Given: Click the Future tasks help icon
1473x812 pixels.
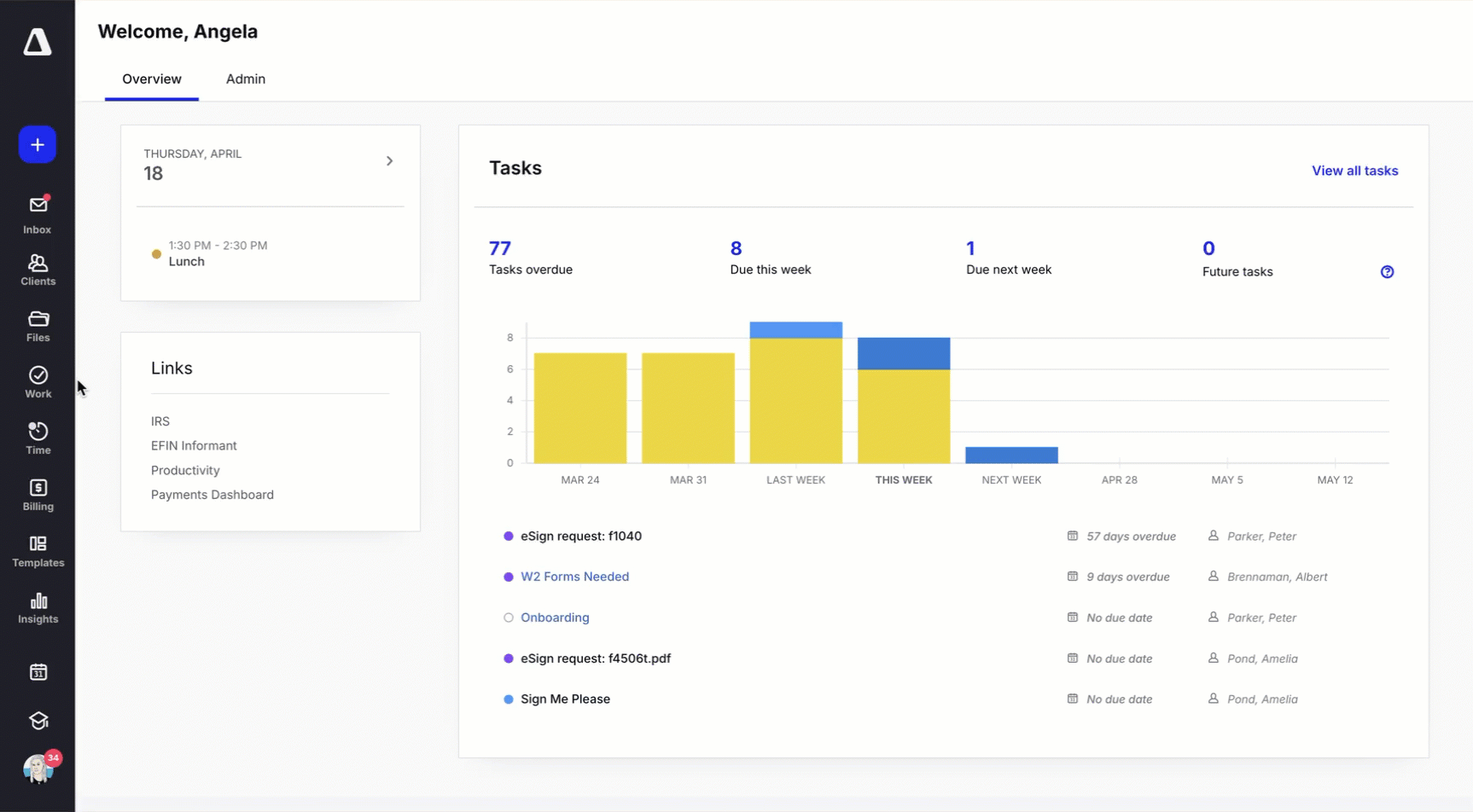Looking at the screenshot, I should click(1387, 272).
